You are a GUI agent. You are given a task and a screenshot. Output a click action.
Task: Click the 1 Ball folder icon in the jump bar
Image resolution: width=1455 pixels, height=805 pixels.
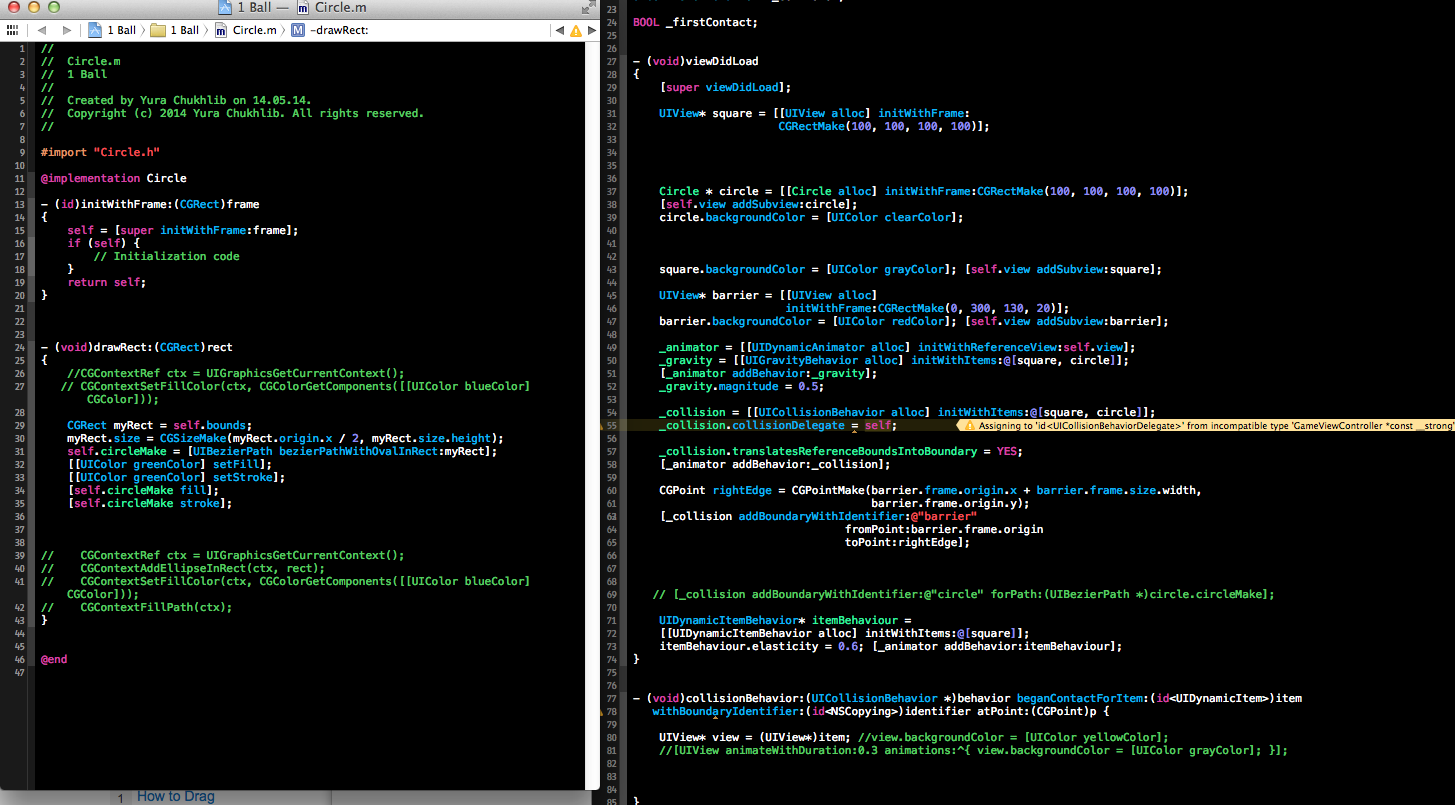[159, 29]
